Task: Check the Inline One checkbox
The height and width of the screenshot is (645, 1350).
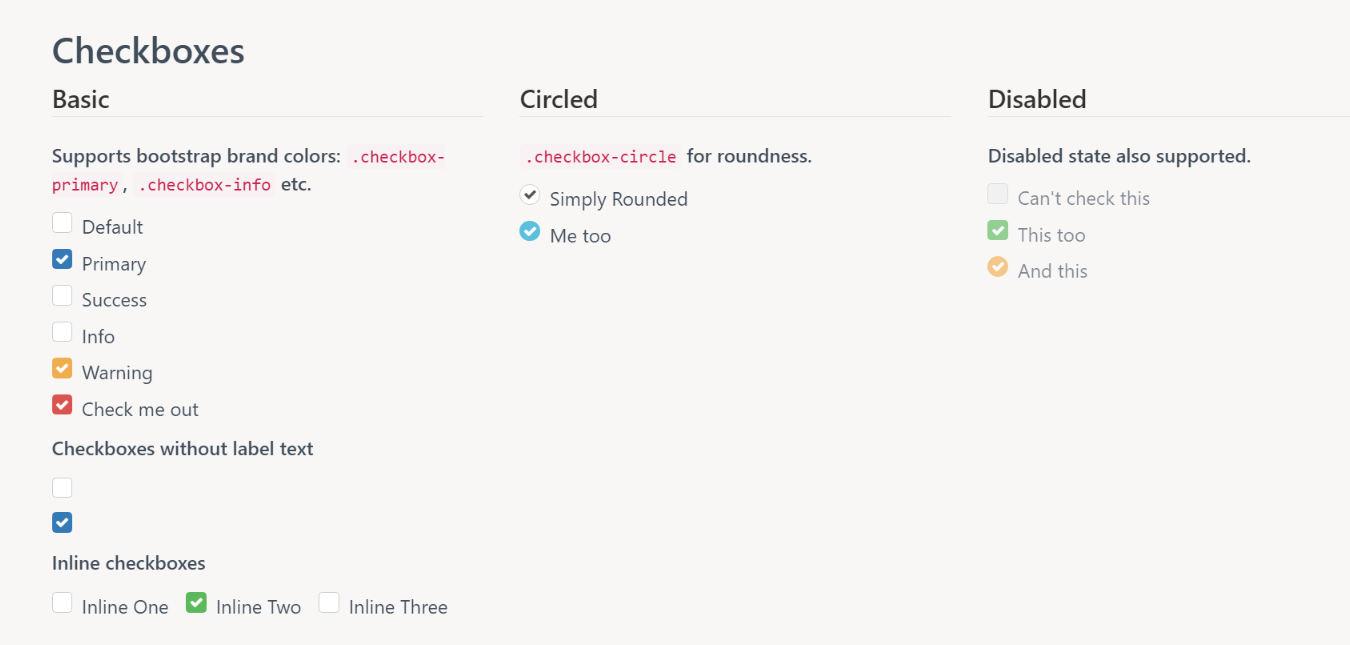Action: (x=62, y=603)
